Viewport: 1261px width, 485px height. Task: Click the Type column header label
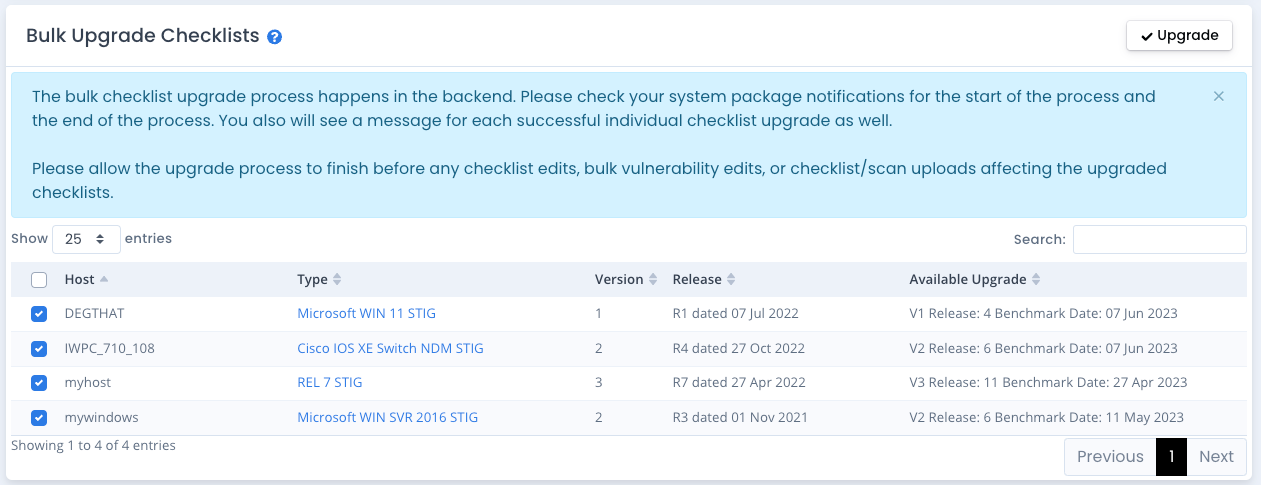coord(313,279)
